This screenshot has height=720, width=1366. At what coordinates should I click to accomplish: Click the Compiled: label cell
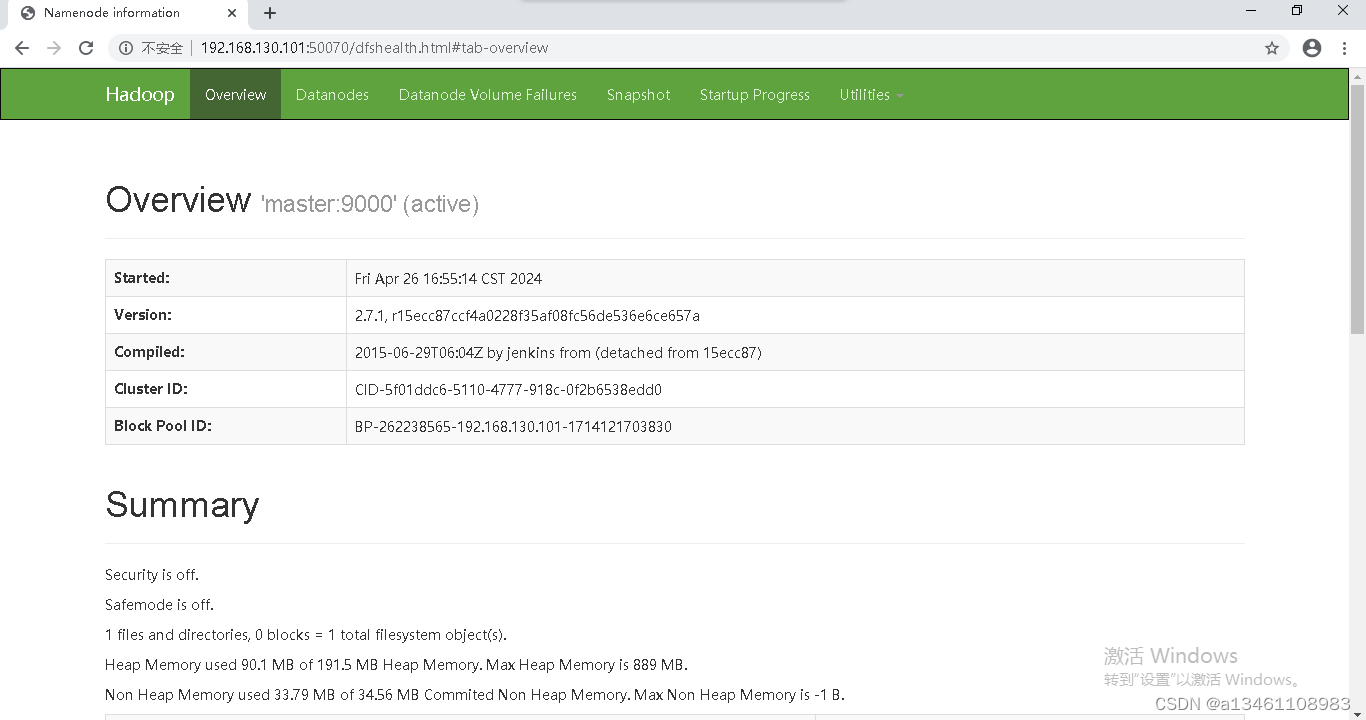[226, 352]
